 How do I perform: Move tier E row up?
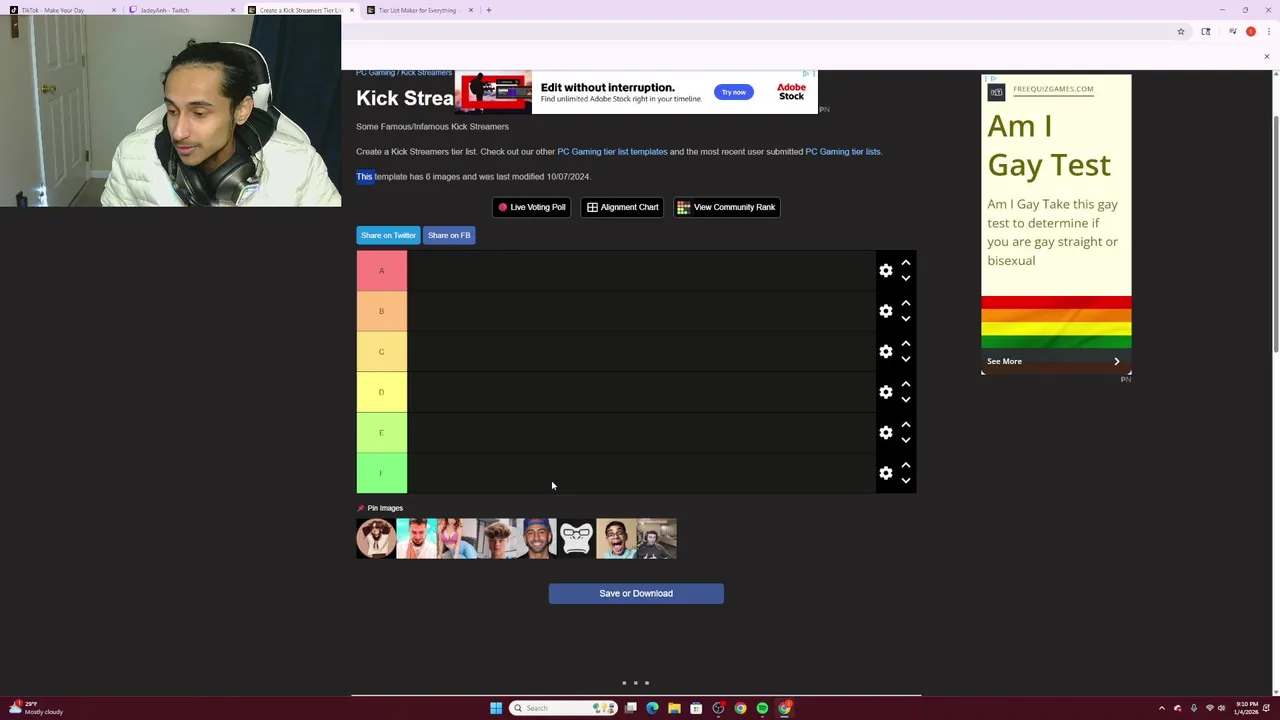906,425
